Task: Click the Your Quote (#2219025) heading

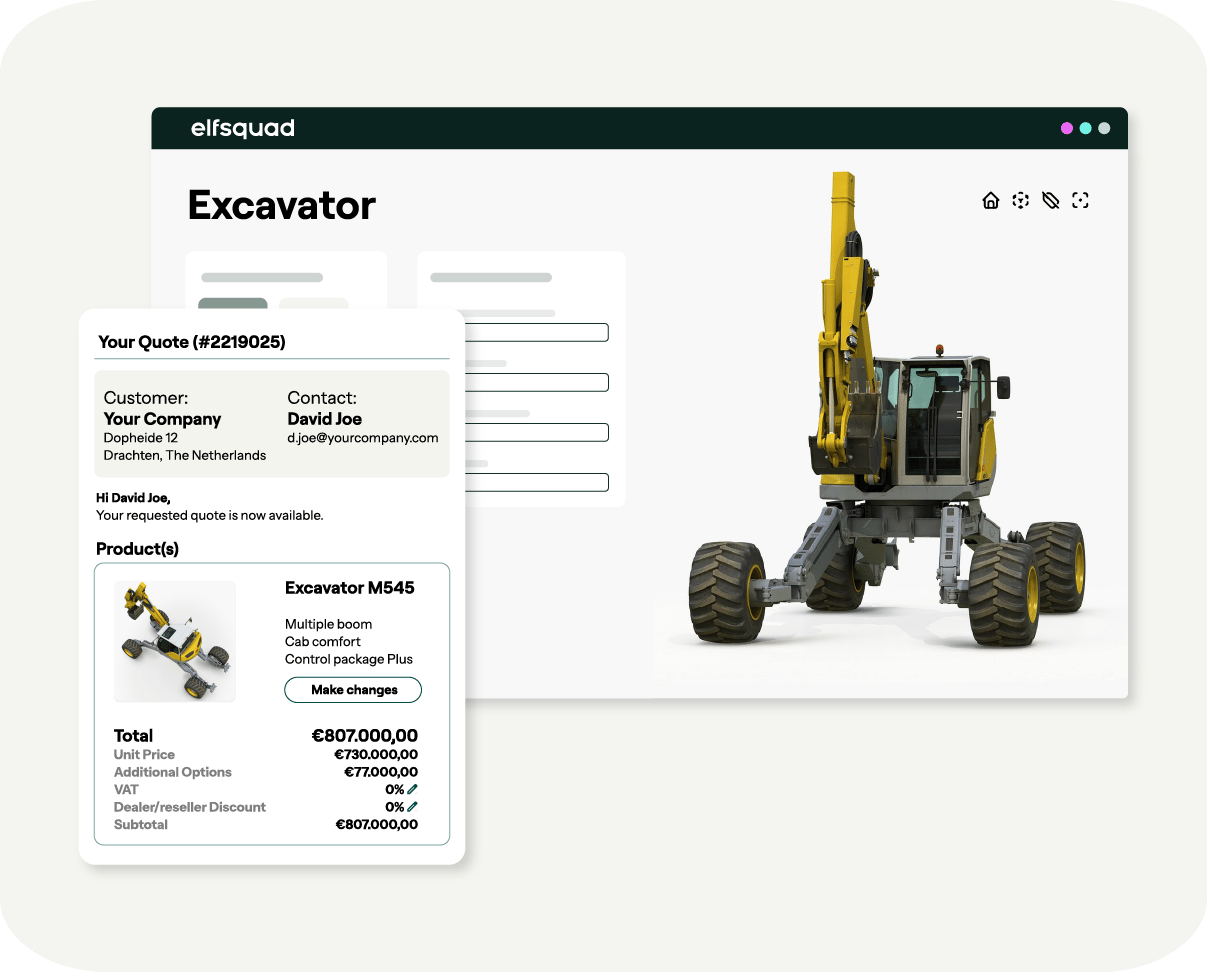Action: (190, 342)
